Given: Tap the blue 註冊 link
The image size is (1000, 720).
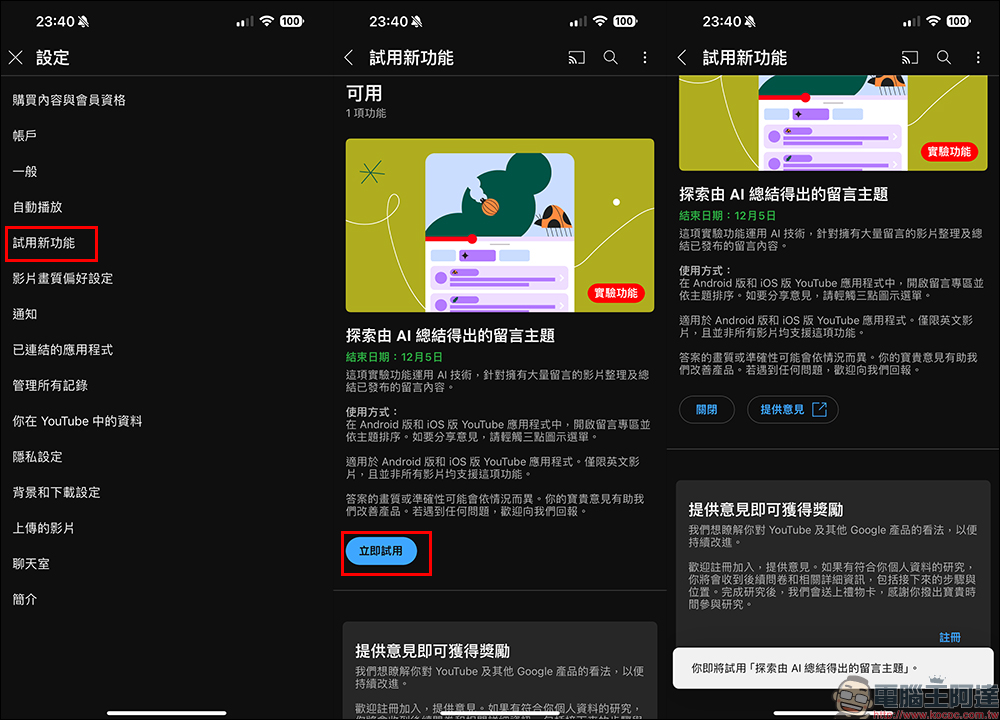Looking at the screenshot, I should [x=949, y=637].
